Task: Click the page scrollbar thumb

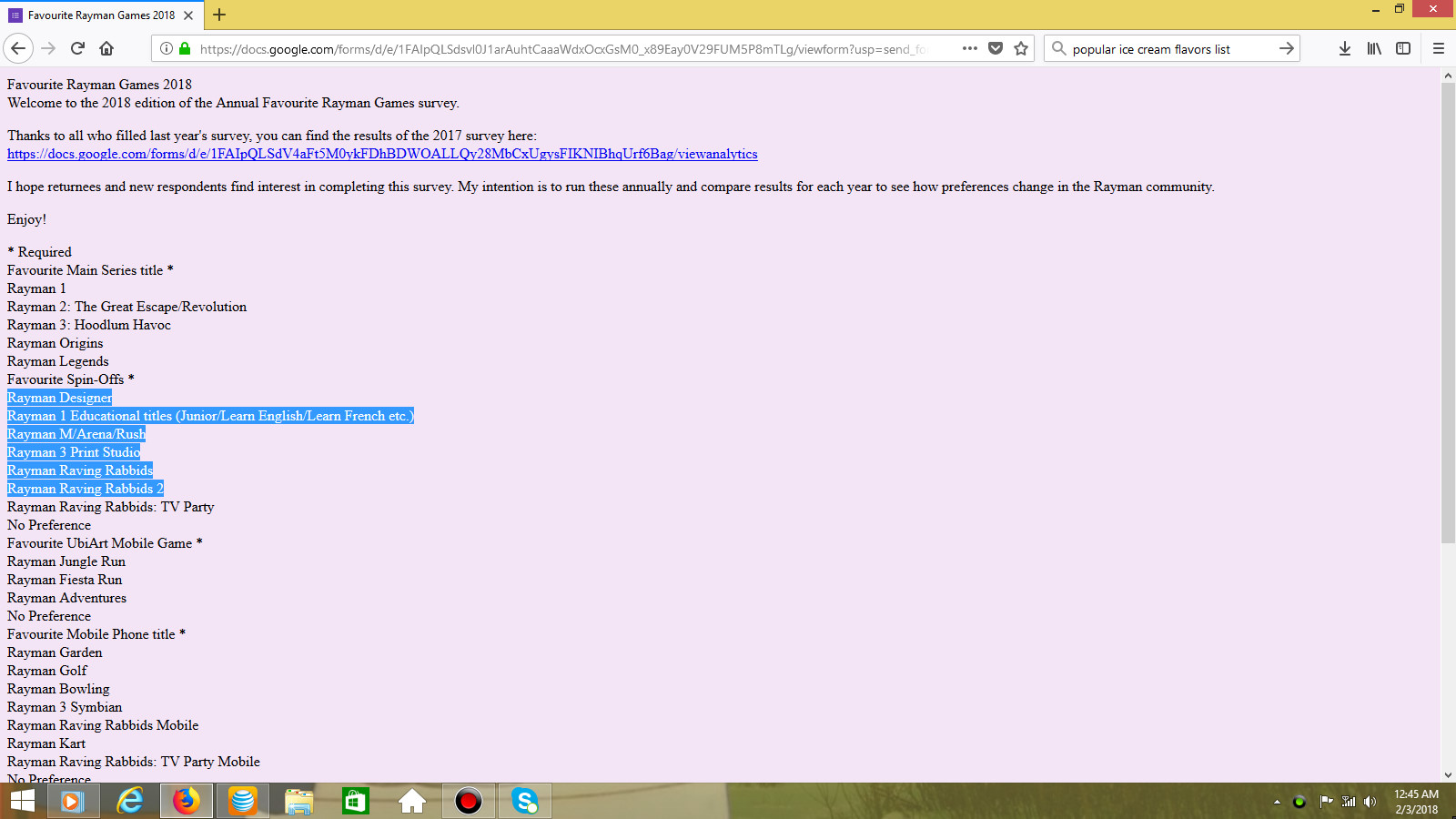Action: pyautogui.click(x=1448, y=313)
